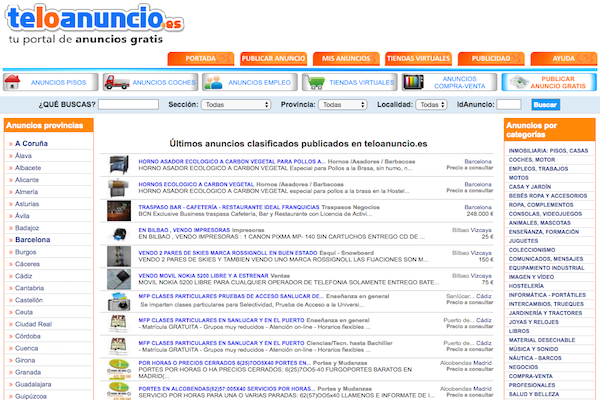Open Joyas y Relojes category

click(x=533, y=322)
